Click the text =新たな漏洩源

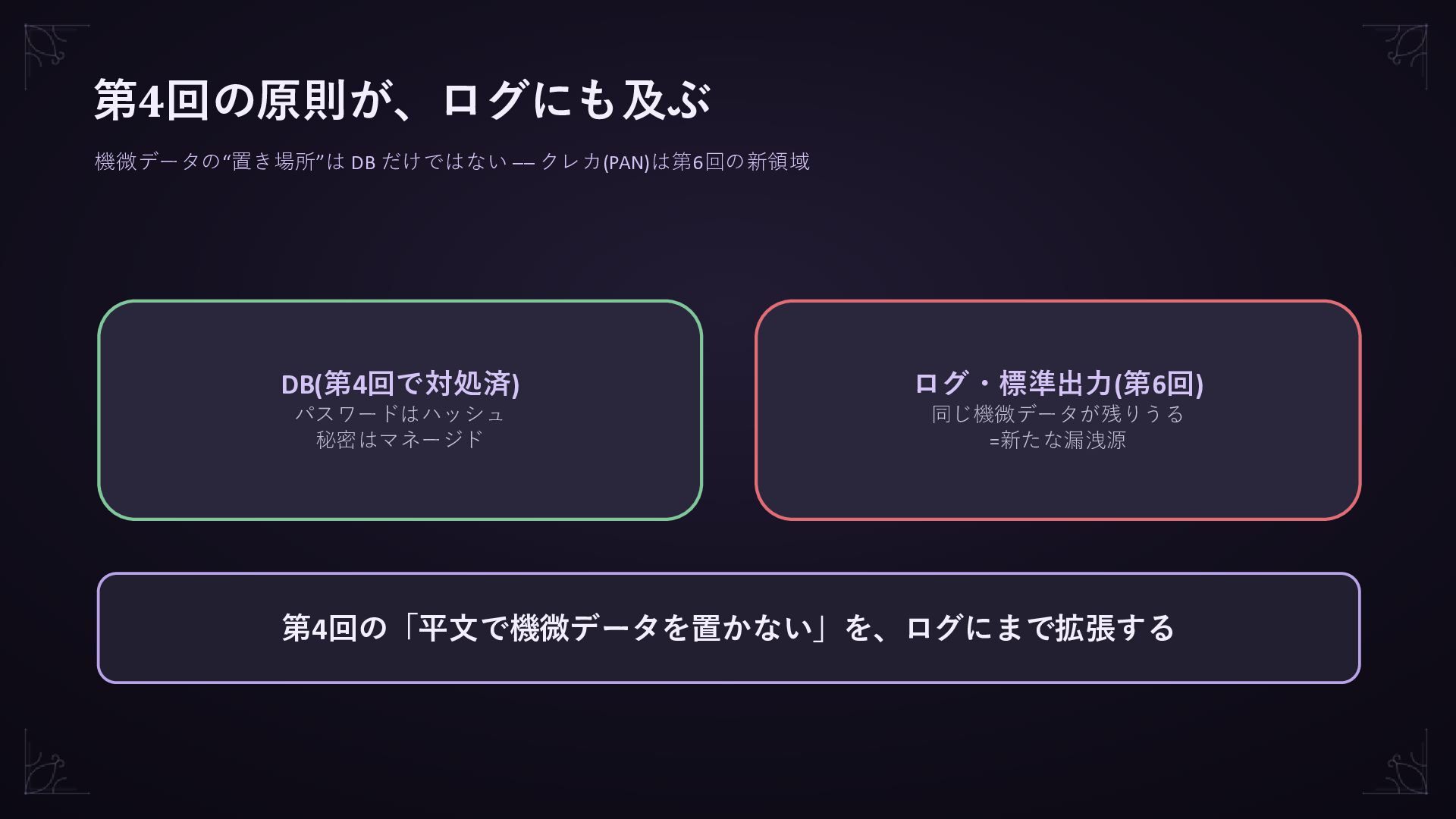(x=1058, y=440)
